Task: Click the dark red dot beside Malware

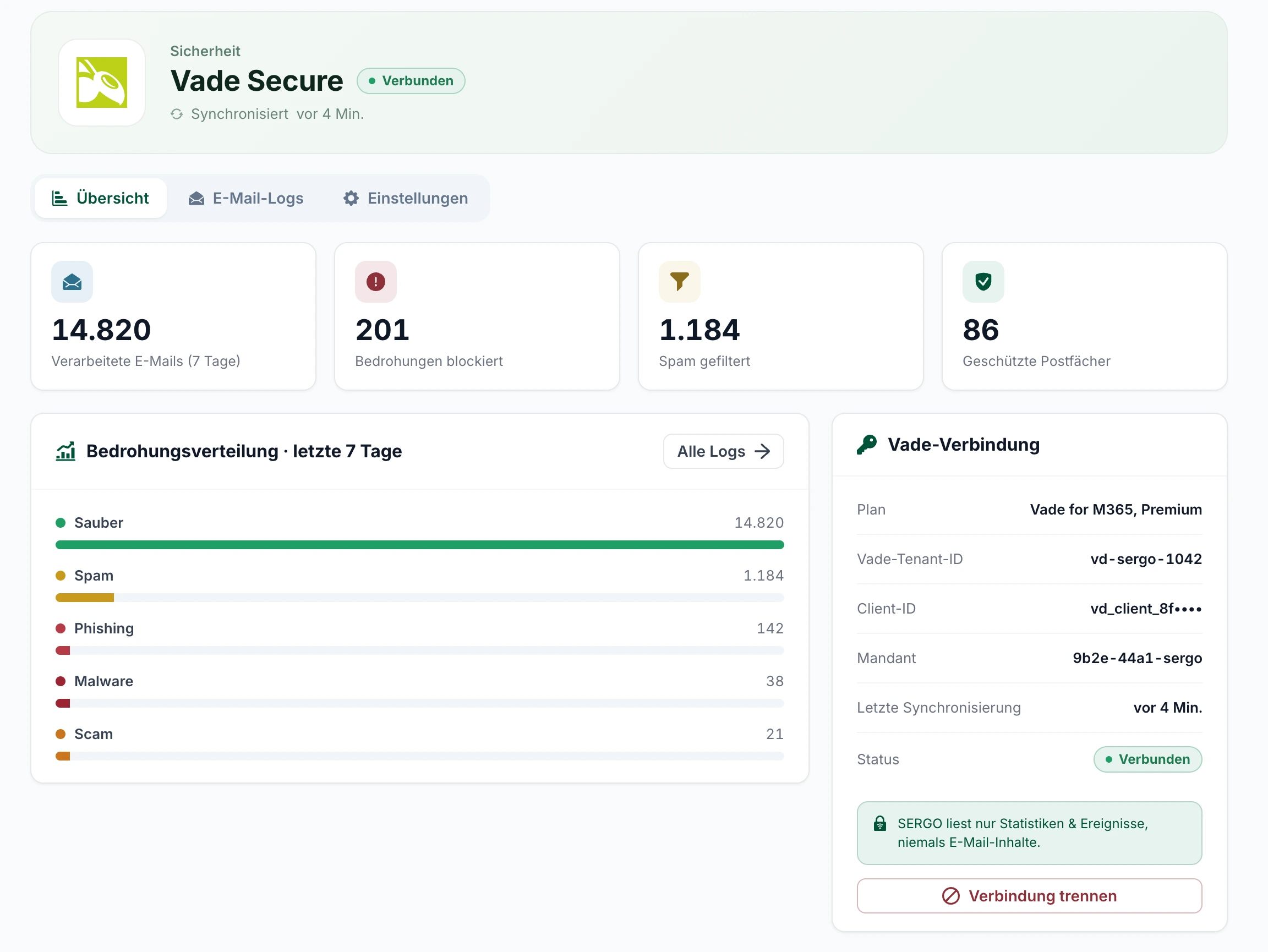Action: [60, 681]
